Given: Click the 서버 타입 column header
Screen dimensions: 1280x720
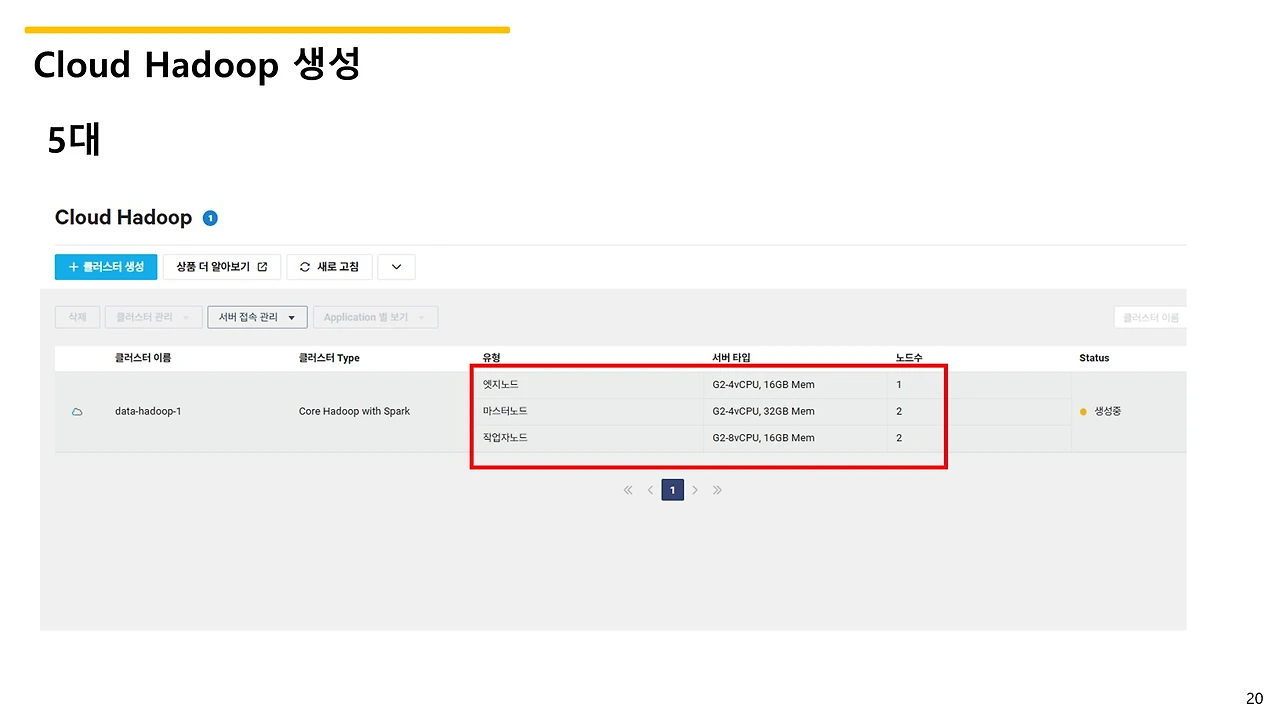Looking at the screenshot, I should click(731, 358).
